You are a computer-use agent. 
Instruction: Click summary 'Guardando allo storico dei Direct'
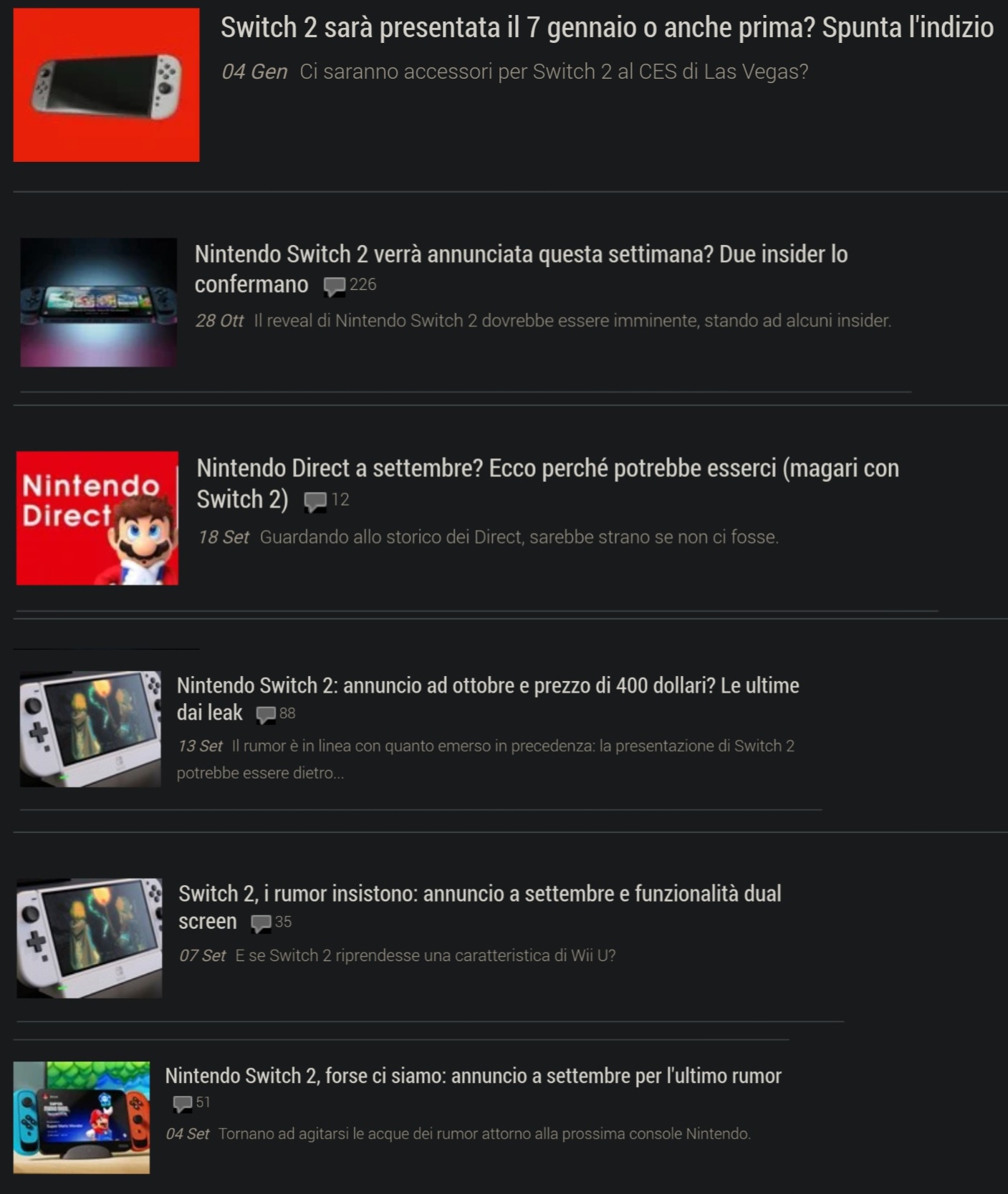pyautogui.click(x=519, y=537)
